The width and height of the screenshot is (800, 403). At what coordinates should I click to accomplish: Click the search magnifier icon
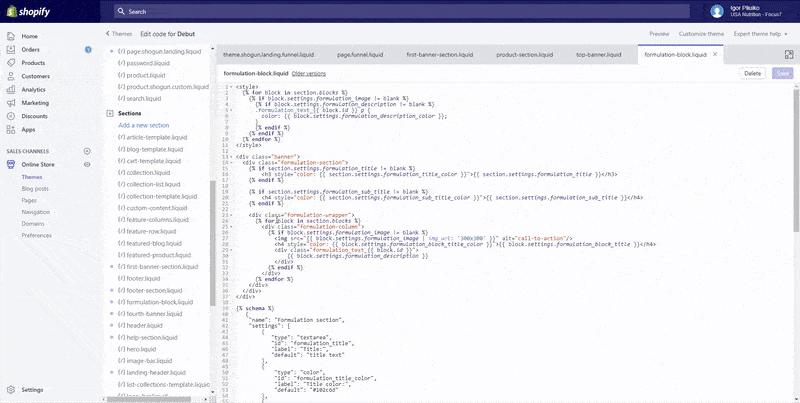121,11
